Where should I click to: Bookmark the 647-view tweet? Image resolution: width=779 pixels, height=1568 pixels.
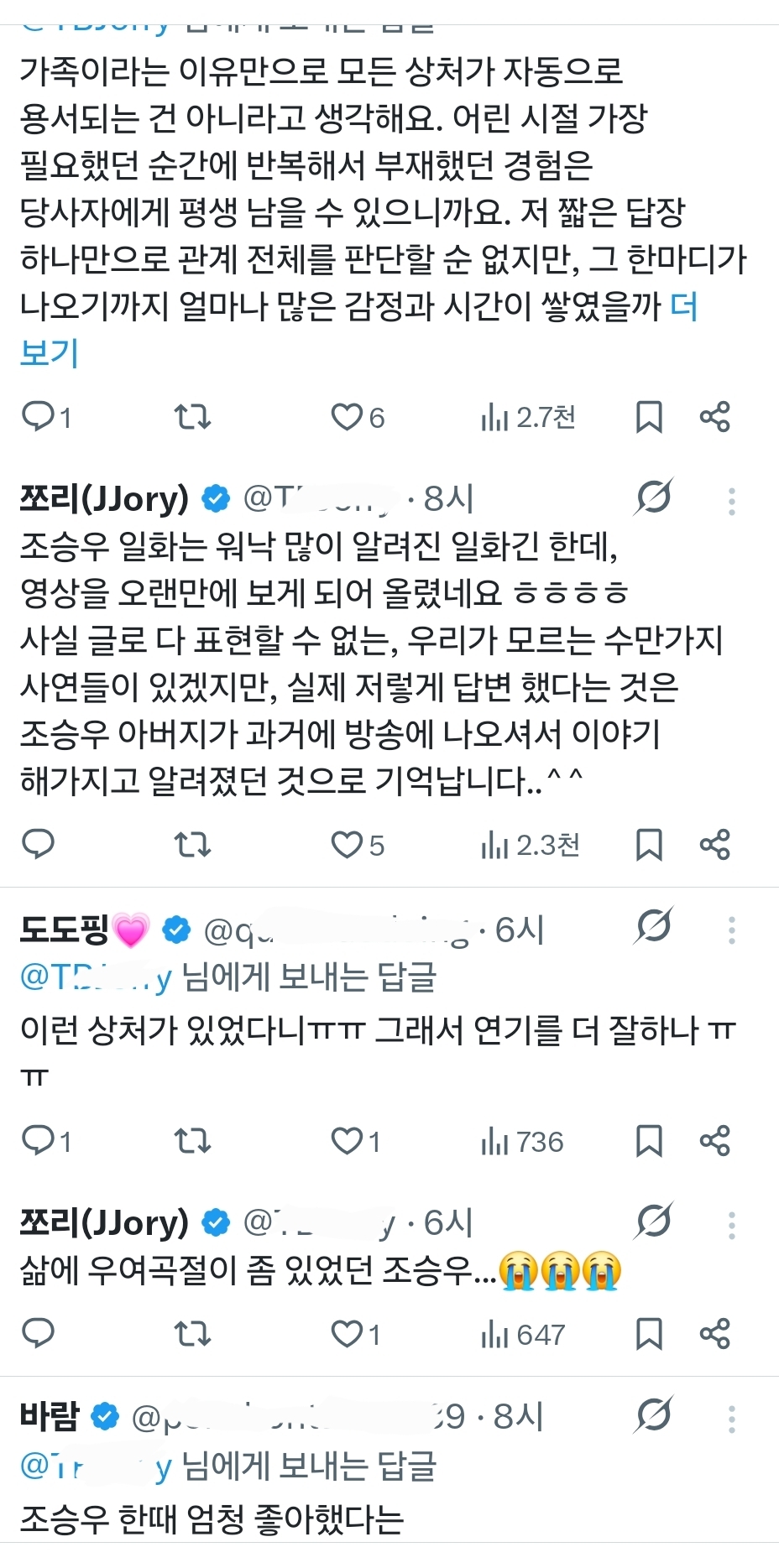[x=649, y=1334]
